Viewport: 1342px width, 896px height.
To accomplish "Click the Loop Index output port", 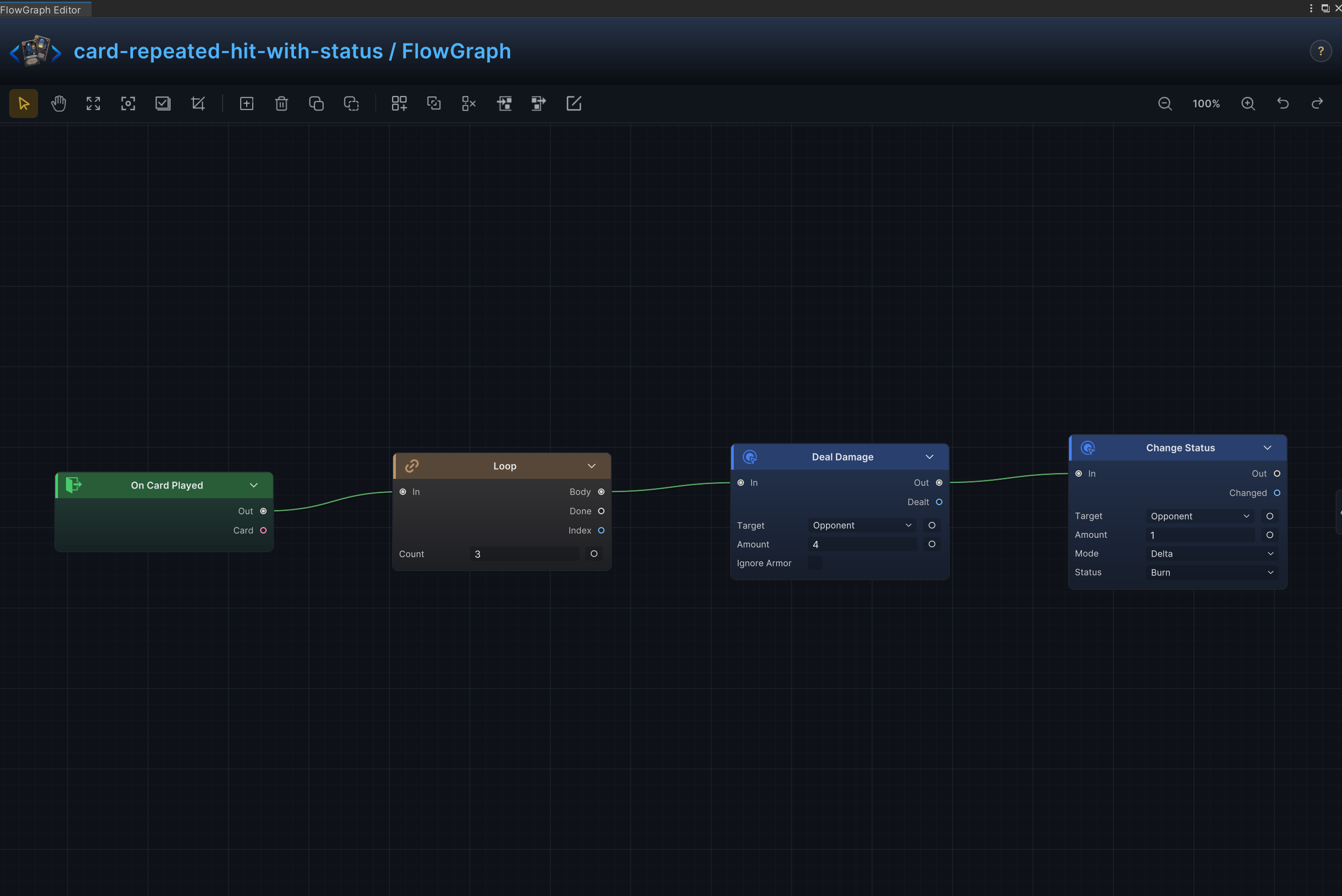I will pos(601,530).
